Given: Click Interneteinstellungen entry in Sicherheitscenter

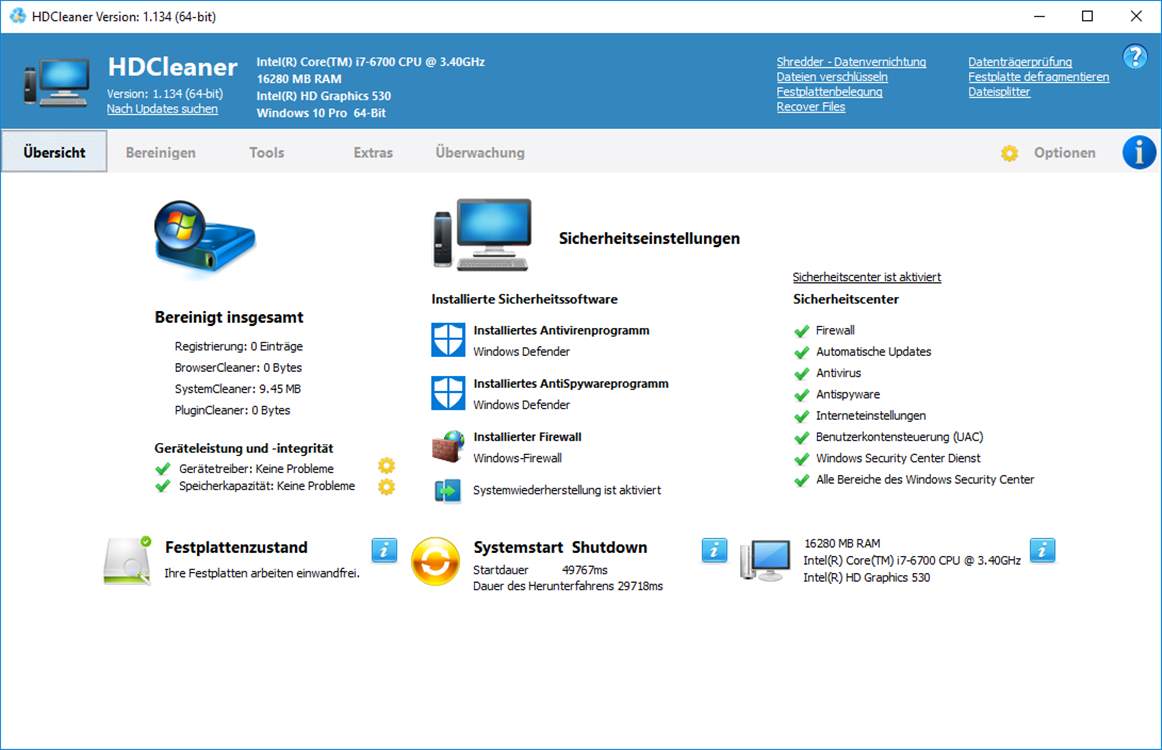Looking at the screenshot, I should pos(871,416).
